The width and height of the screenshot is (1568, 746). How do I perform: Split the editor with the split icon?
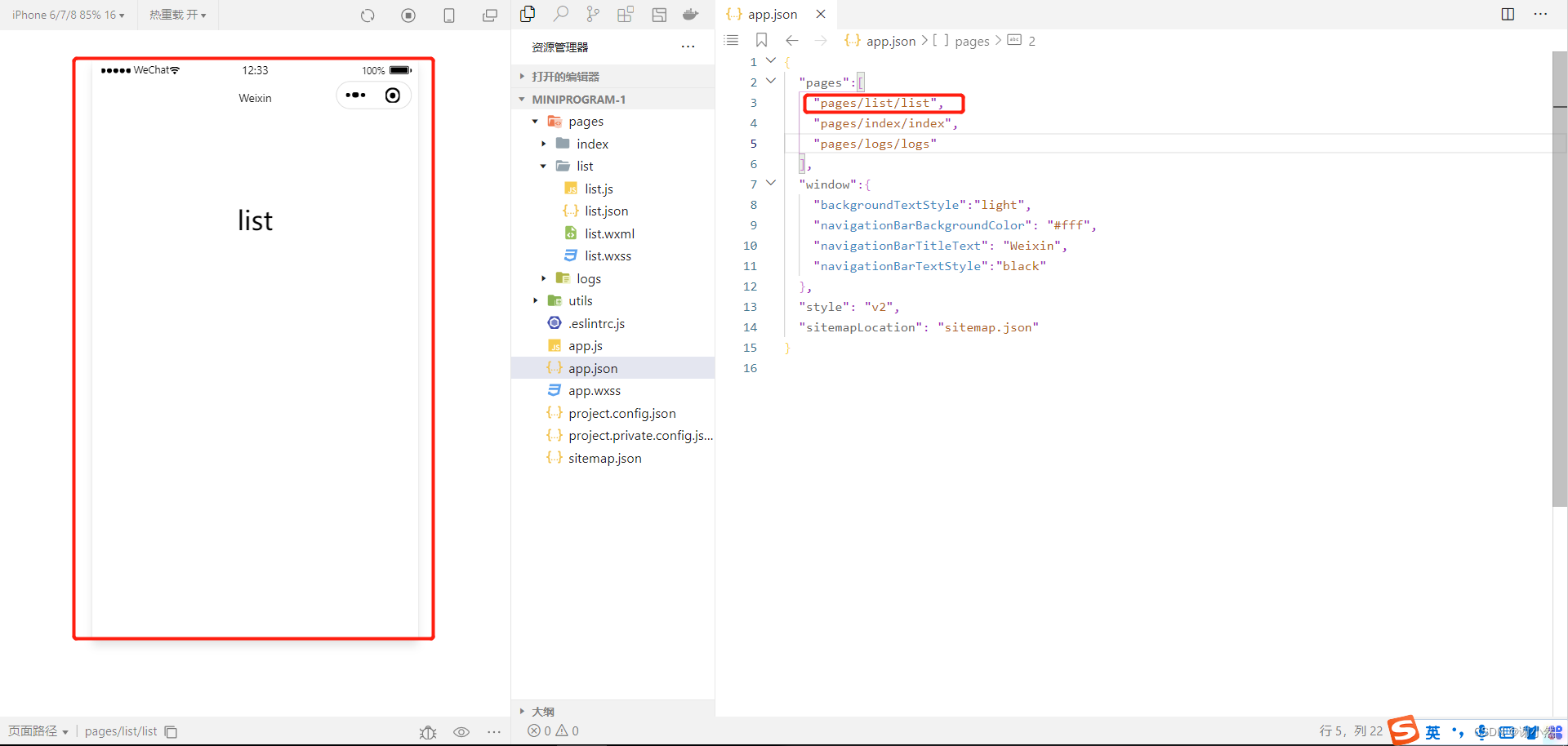(1508, 14)
